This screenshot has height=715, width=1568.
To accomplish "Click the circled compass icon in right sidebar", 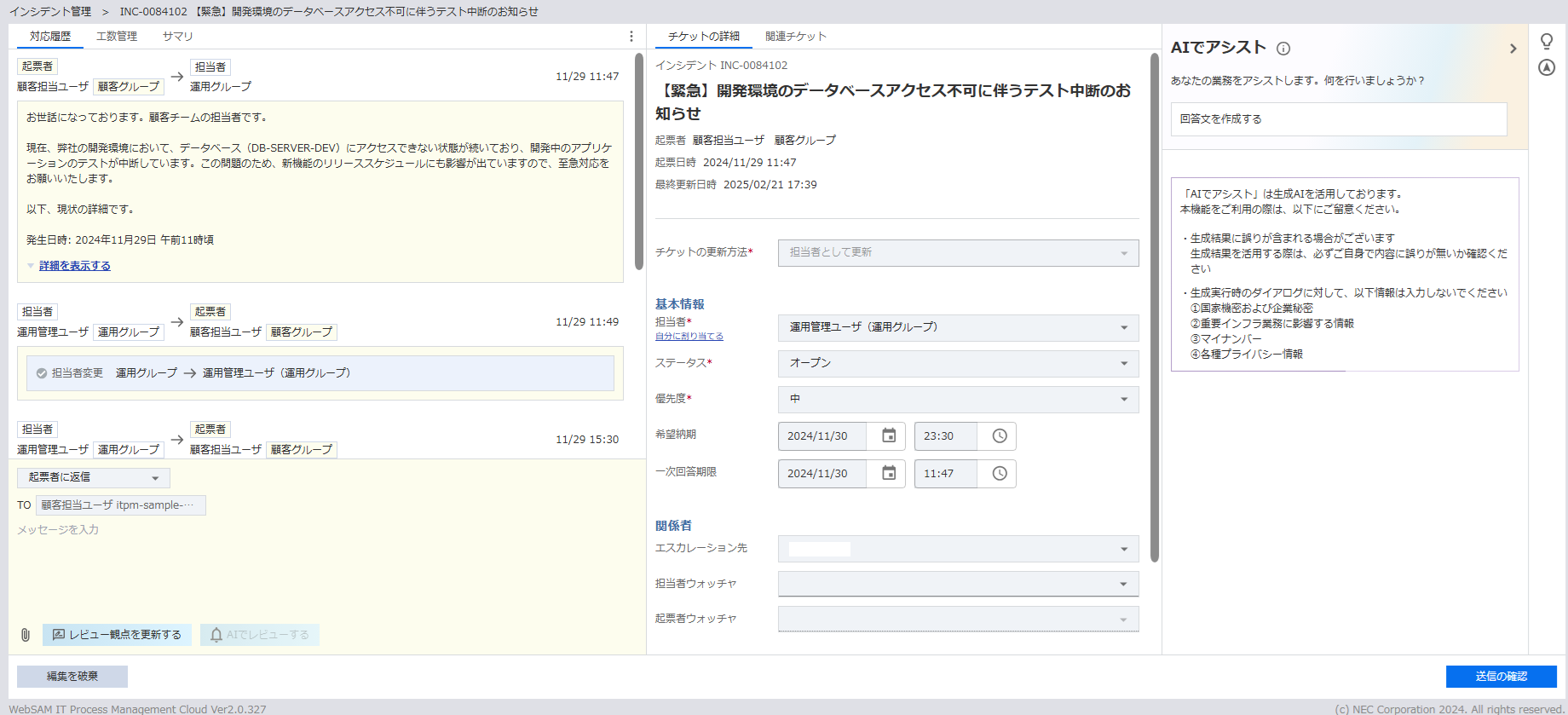I will (1547, 68).
